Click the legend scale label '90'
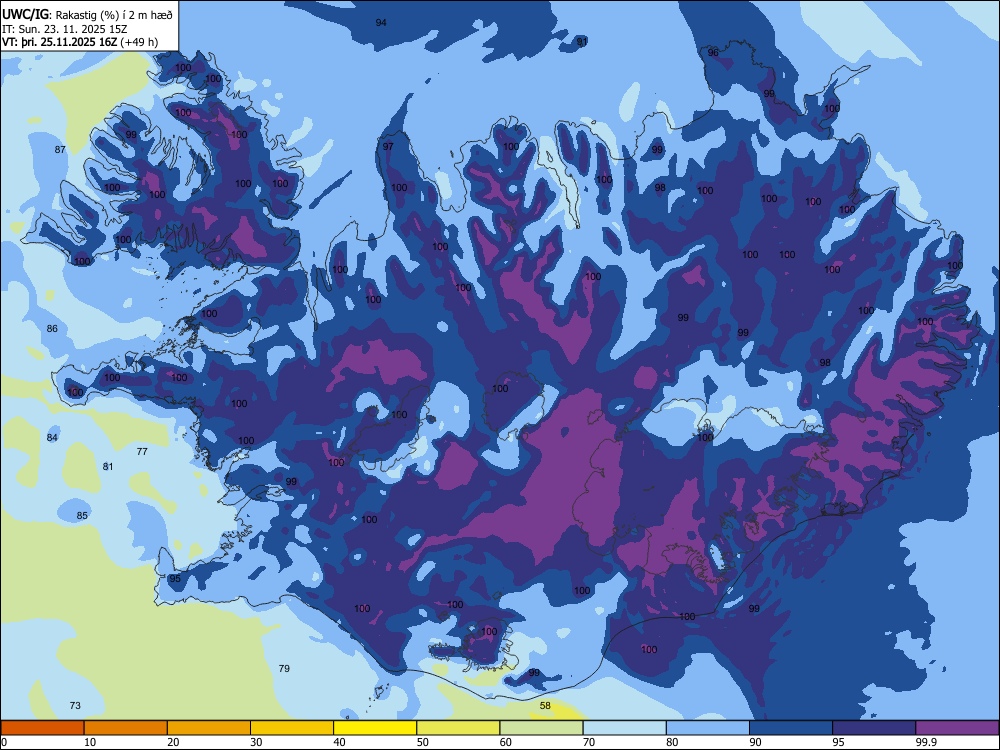1000x750 pixels. pyautogui.click(x=755, y=742)
